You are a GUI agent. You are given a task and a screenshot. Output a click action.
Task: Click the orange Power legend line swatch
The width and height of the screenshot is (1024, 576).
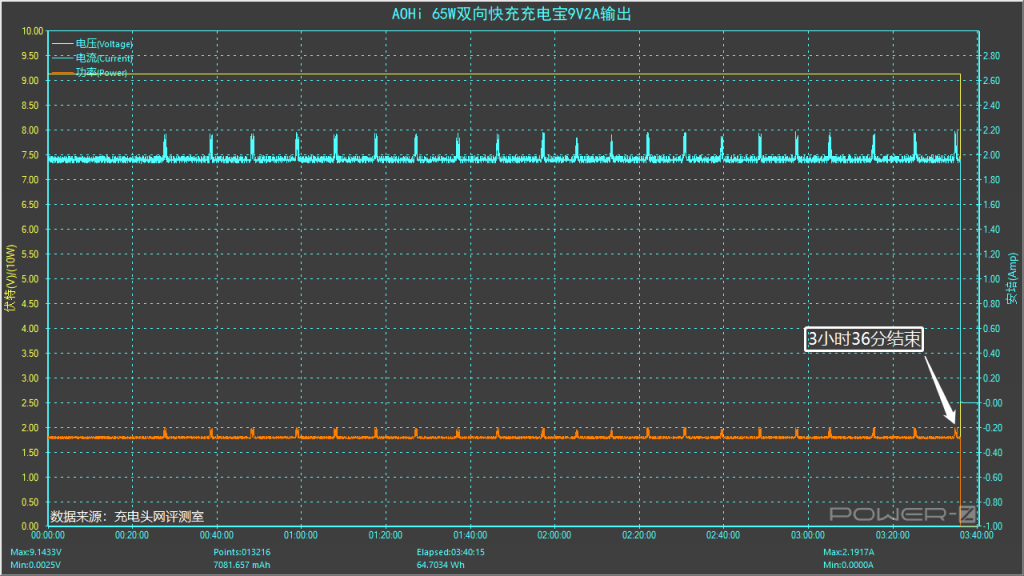pyautogui.click(x=62, y=72)
